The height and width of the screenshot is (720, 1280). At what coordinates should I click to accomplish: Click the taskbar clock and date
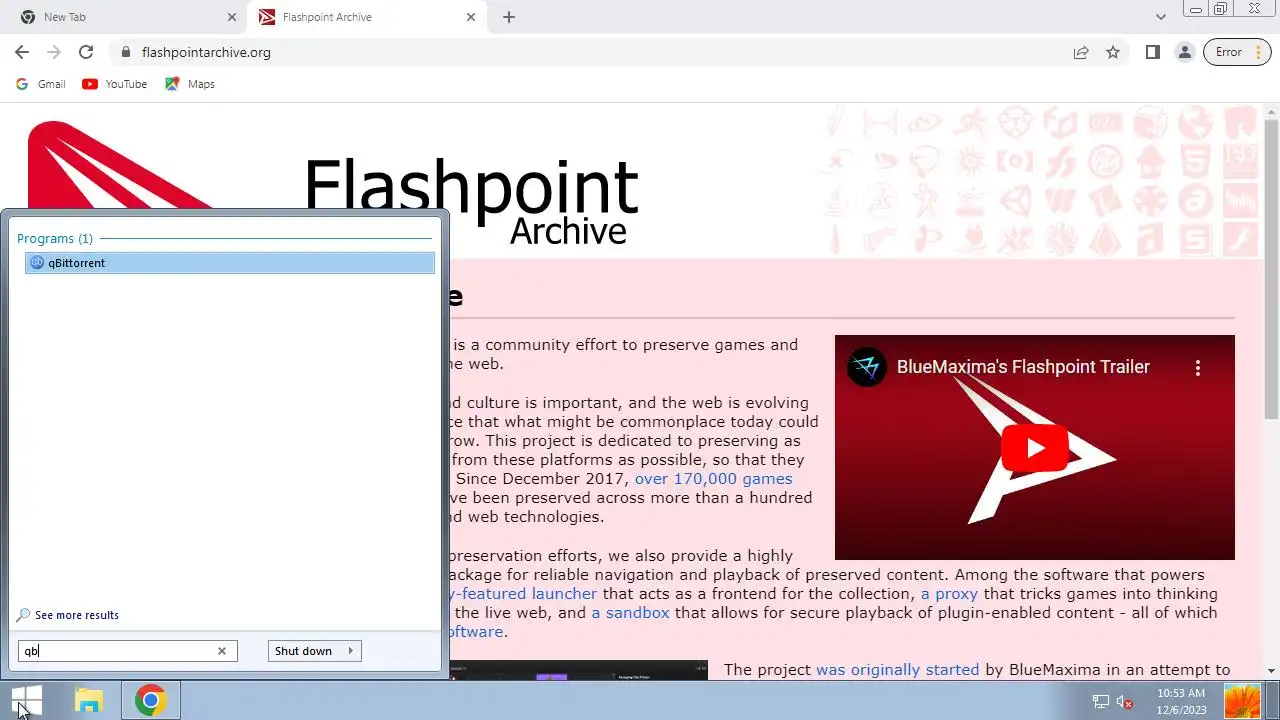1181,701
